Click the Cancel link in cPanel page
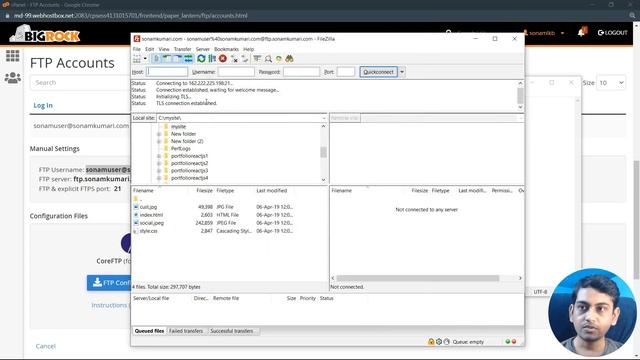Image resolution: width=640 pixels, height=360 pixels. coord(45,346)
